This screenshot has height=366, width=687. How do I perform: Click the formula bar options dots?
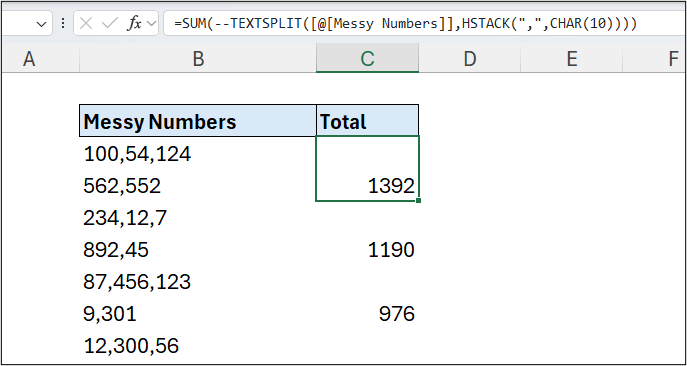point(63,24)
